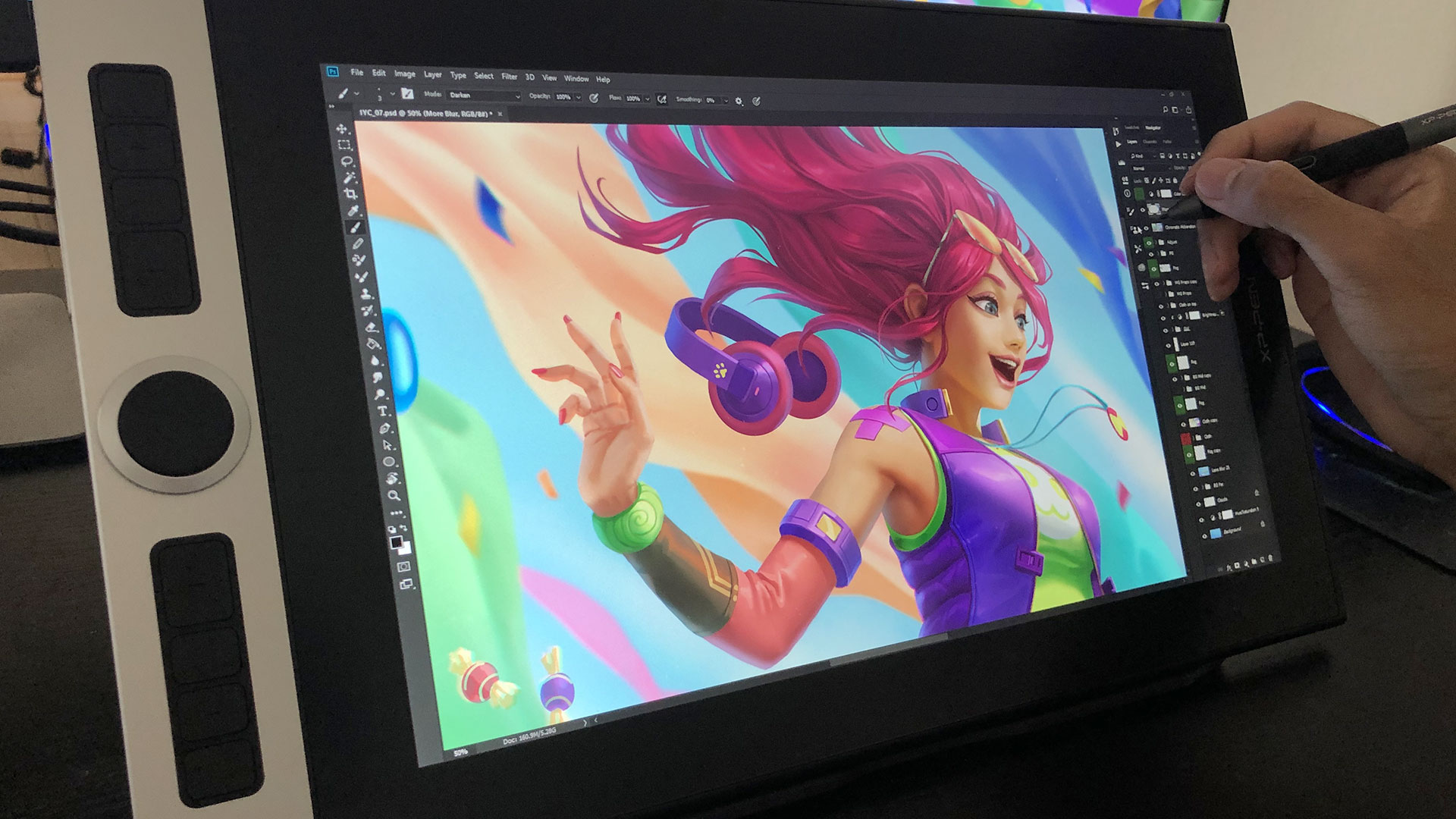Screen dimensions: 1456x819
Task: Click the 50% zoom level field
Action: pyautogui.click(x=460, y=752)
